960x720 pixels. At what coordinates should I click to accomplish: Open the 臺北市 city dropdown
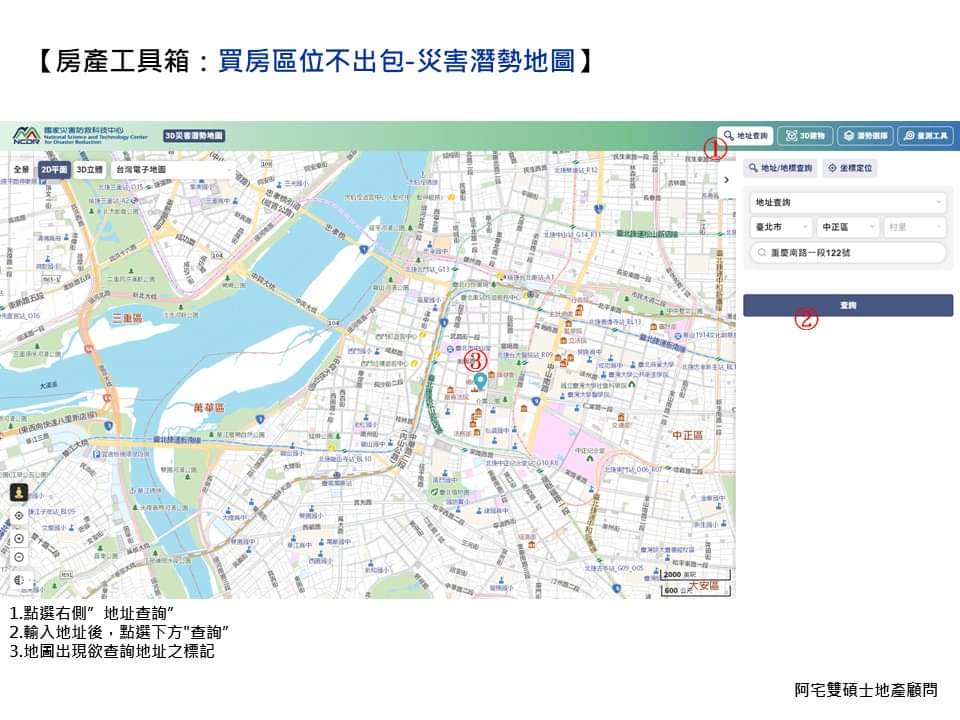pos(781,227)
